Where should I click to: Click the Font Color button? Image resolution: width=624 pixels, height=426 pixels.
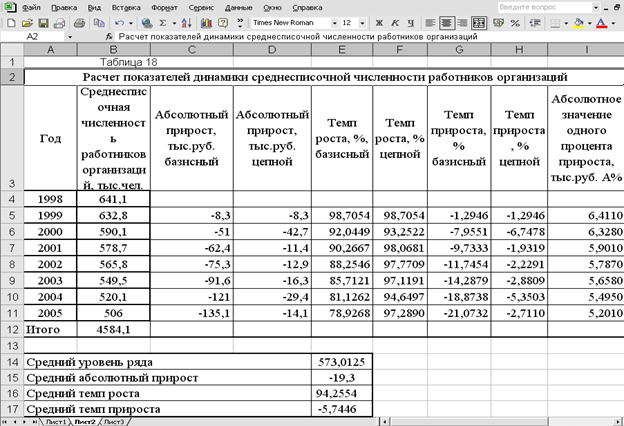(598, 21)
